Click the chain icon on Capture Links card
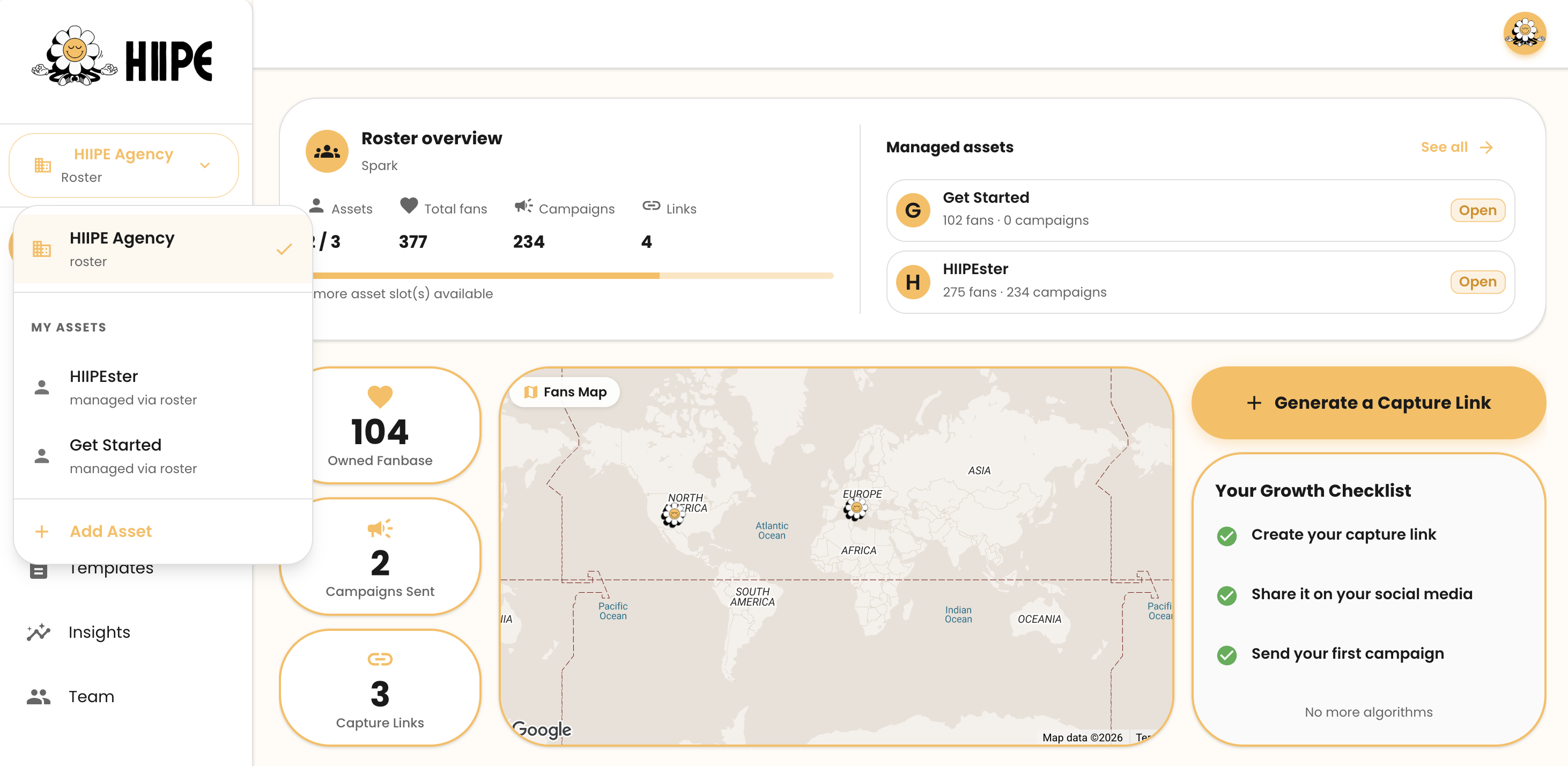The height and width of the screenshot is (766, 1568). 380,659
